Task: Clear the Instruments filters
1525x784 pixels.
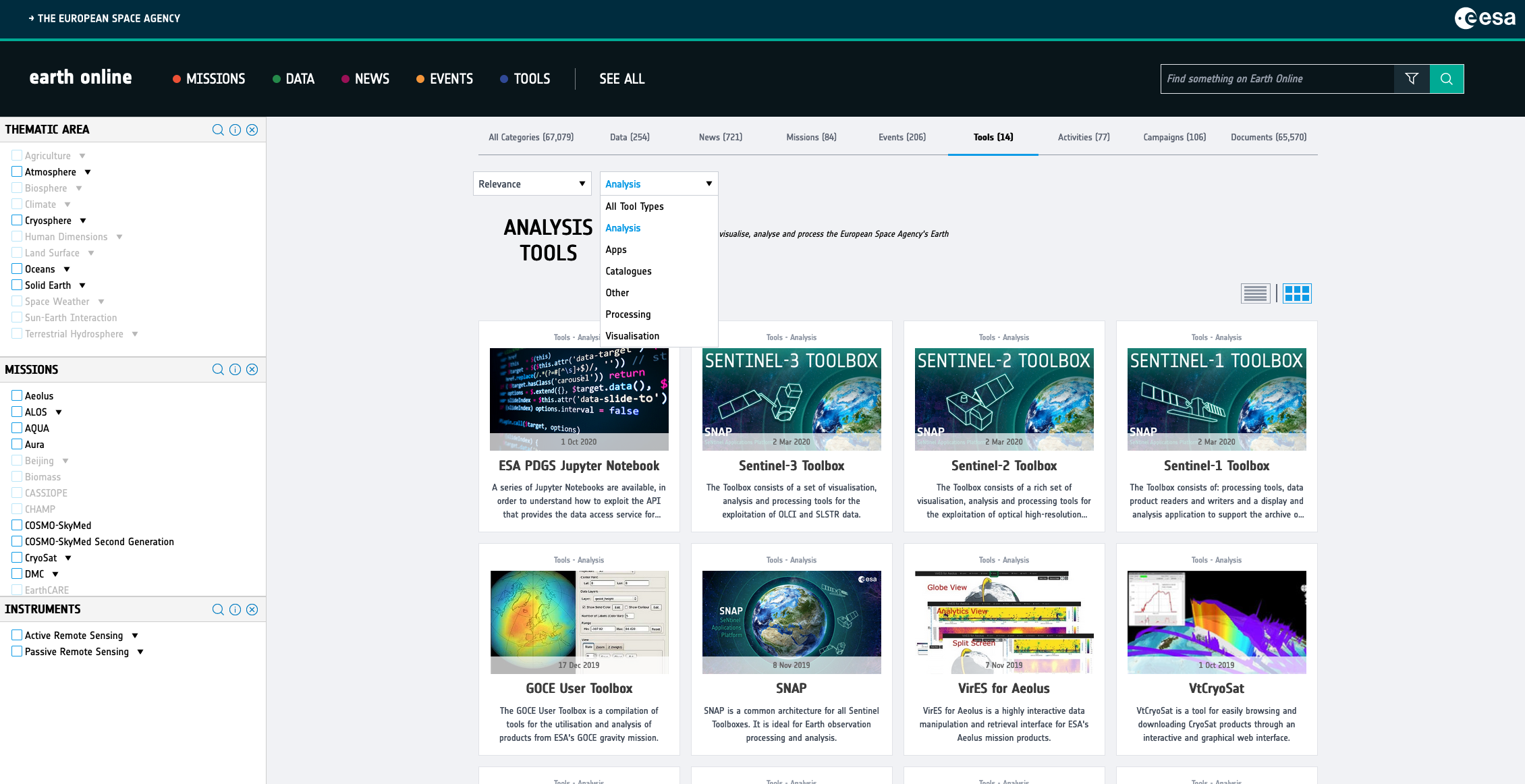Action: coord(252,609)
